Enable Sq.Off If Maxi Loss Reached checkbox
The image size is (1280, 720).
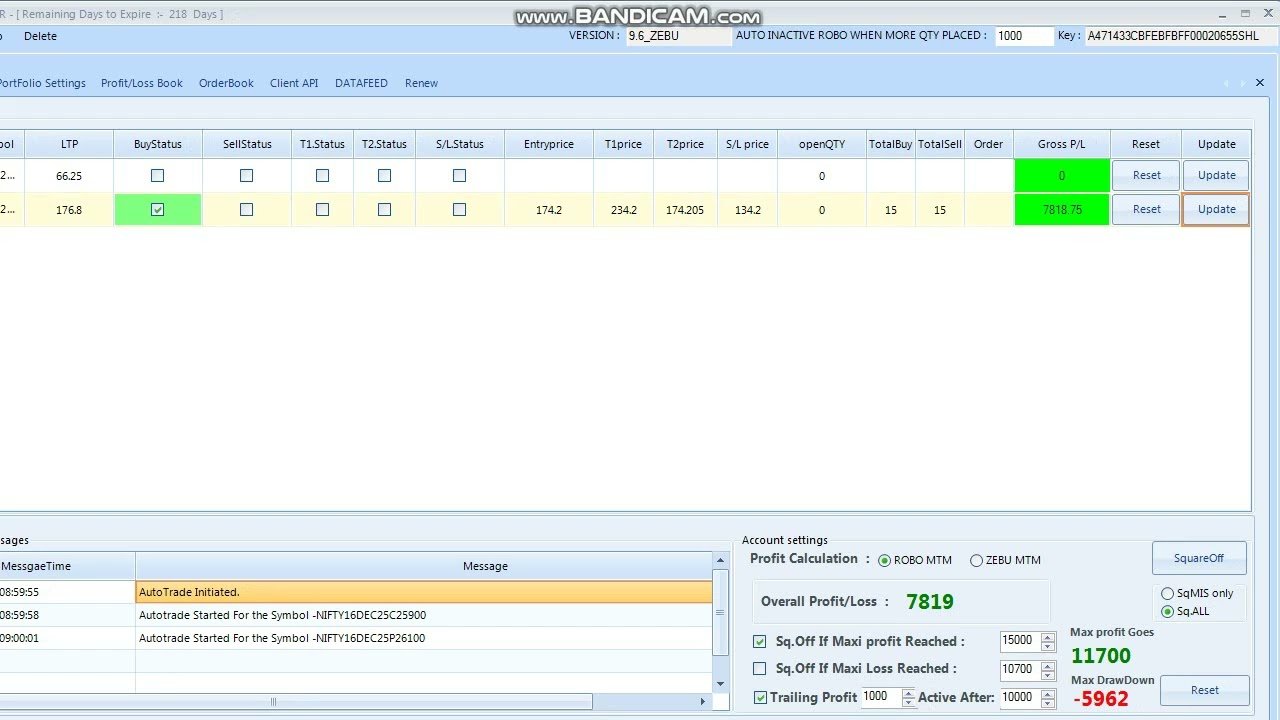click(759, 669)
